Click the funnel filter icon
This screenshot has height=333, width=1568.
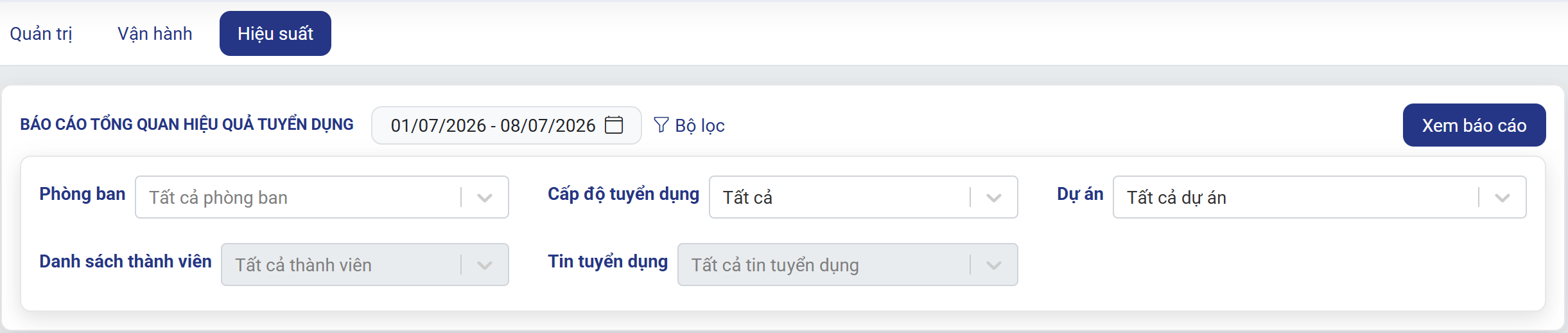[661, 125]
